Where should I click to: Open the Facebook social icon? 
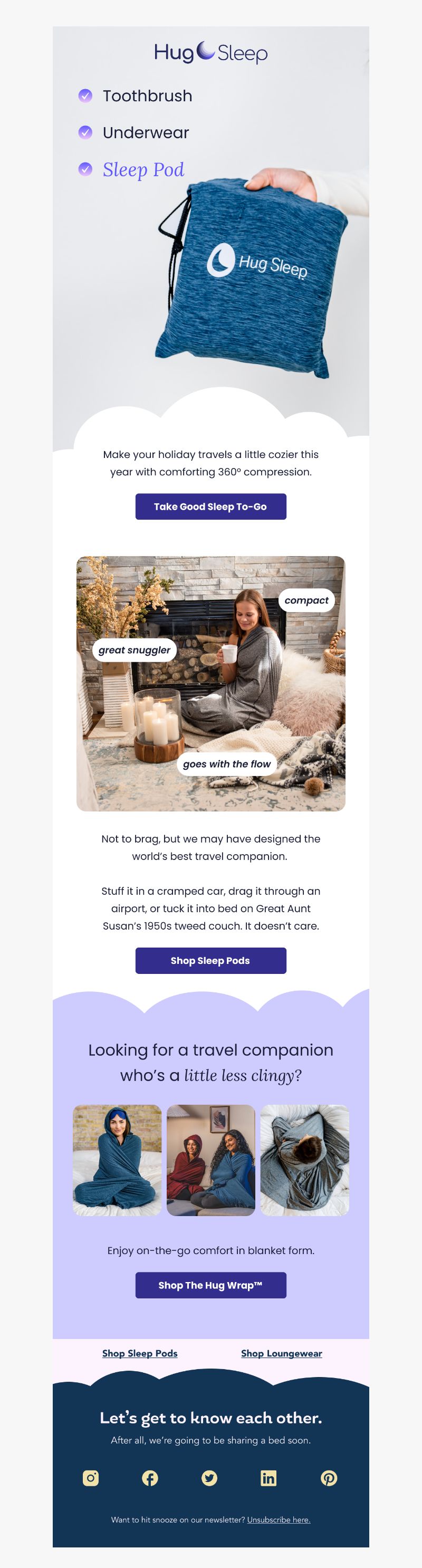tap(150, 1478)
